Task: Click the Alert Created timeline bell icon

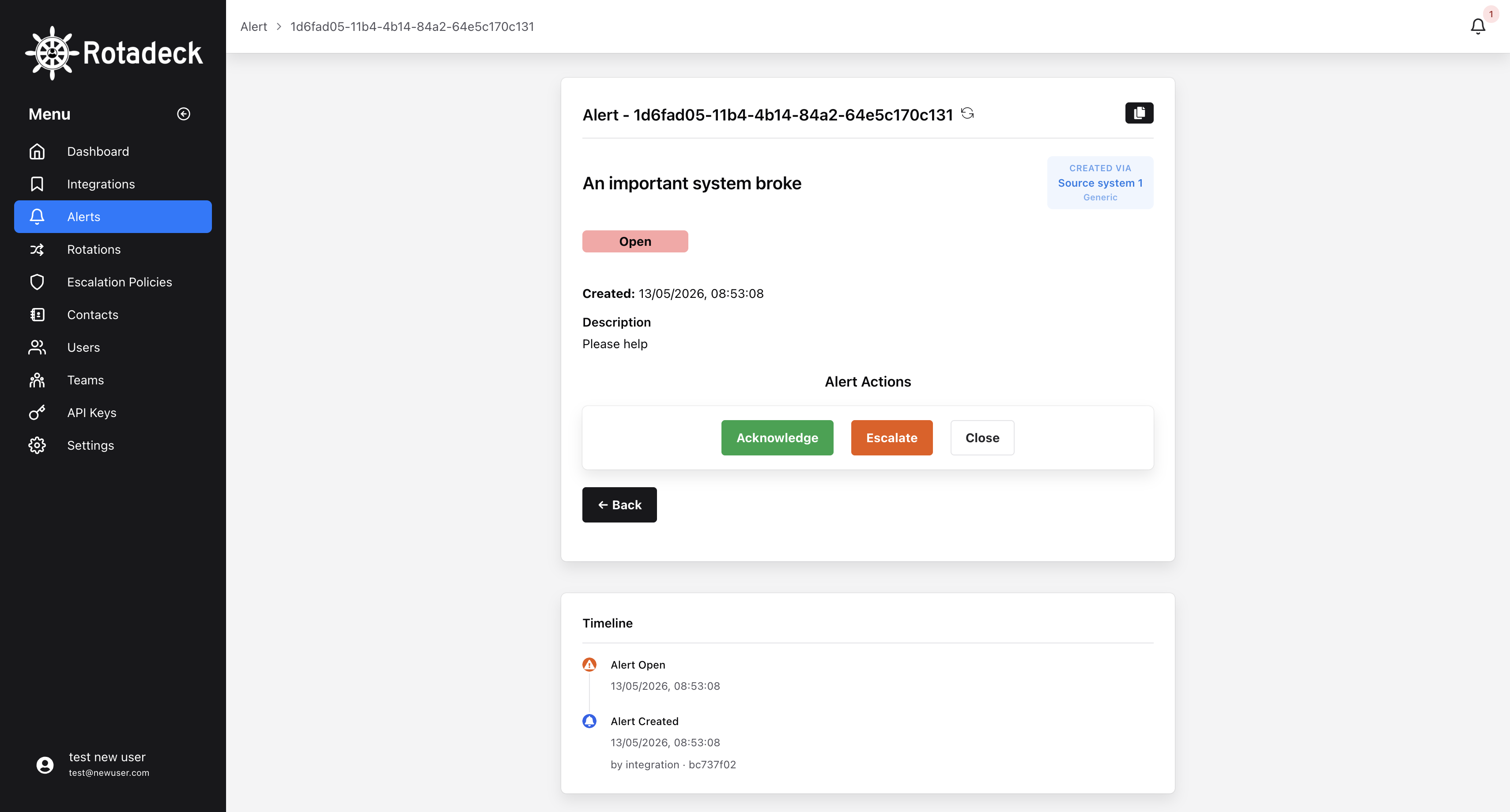Action: (x=589, y=721)
